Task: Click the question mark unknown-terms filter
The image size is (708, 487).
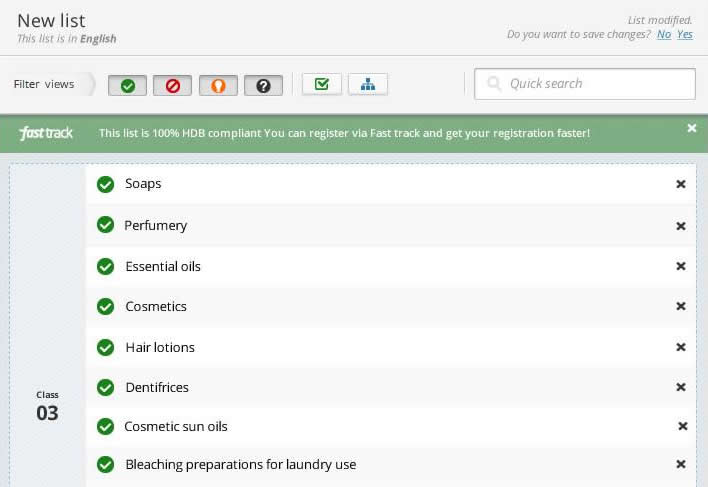Action: 263,85
